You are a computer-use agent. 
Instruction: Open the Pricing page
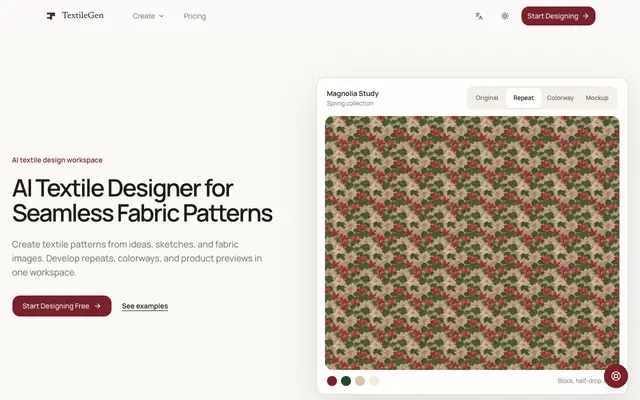click(x=195, y=16)
